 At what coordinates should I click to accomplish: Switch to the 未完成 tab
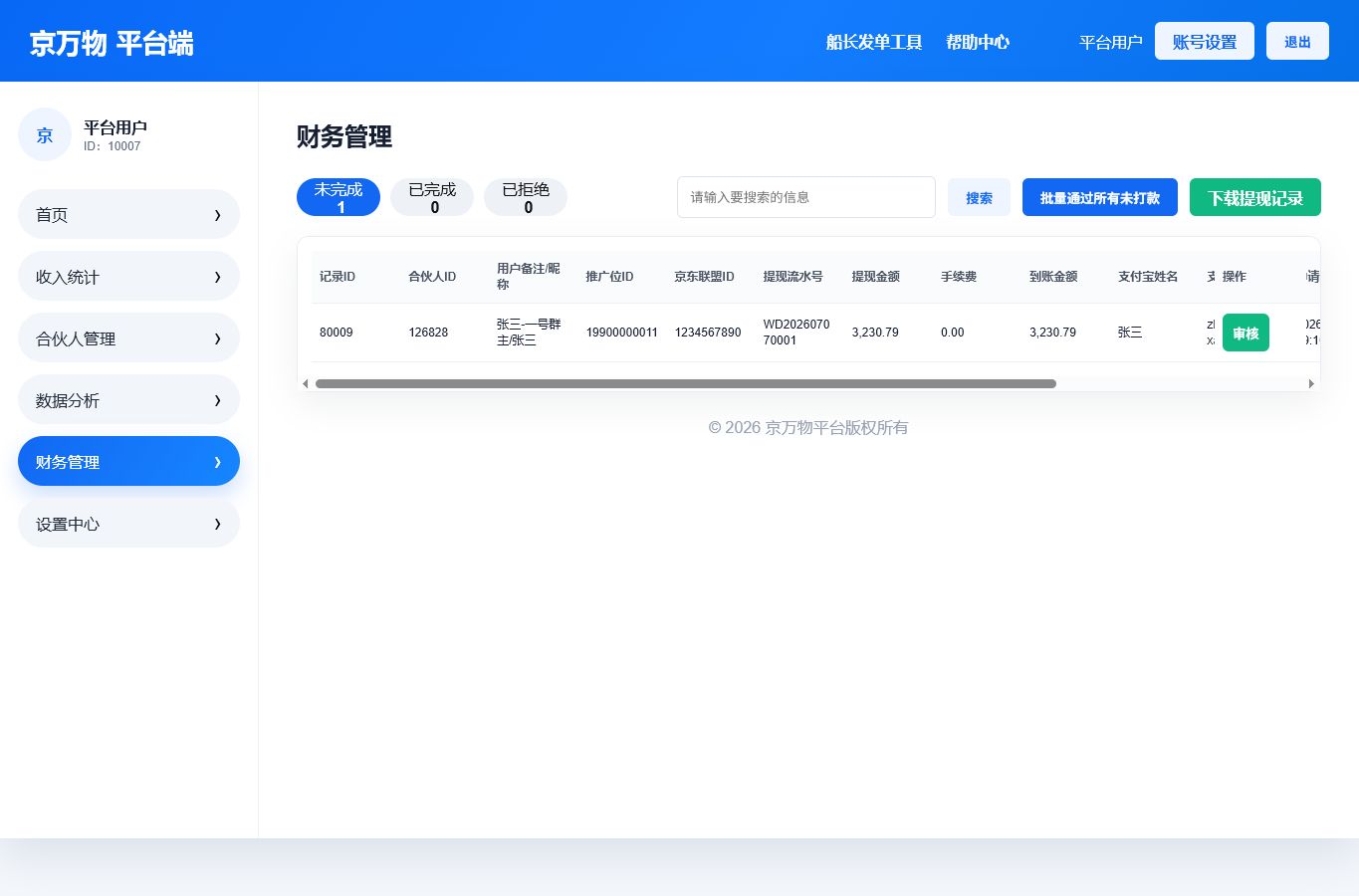point(339,197)
